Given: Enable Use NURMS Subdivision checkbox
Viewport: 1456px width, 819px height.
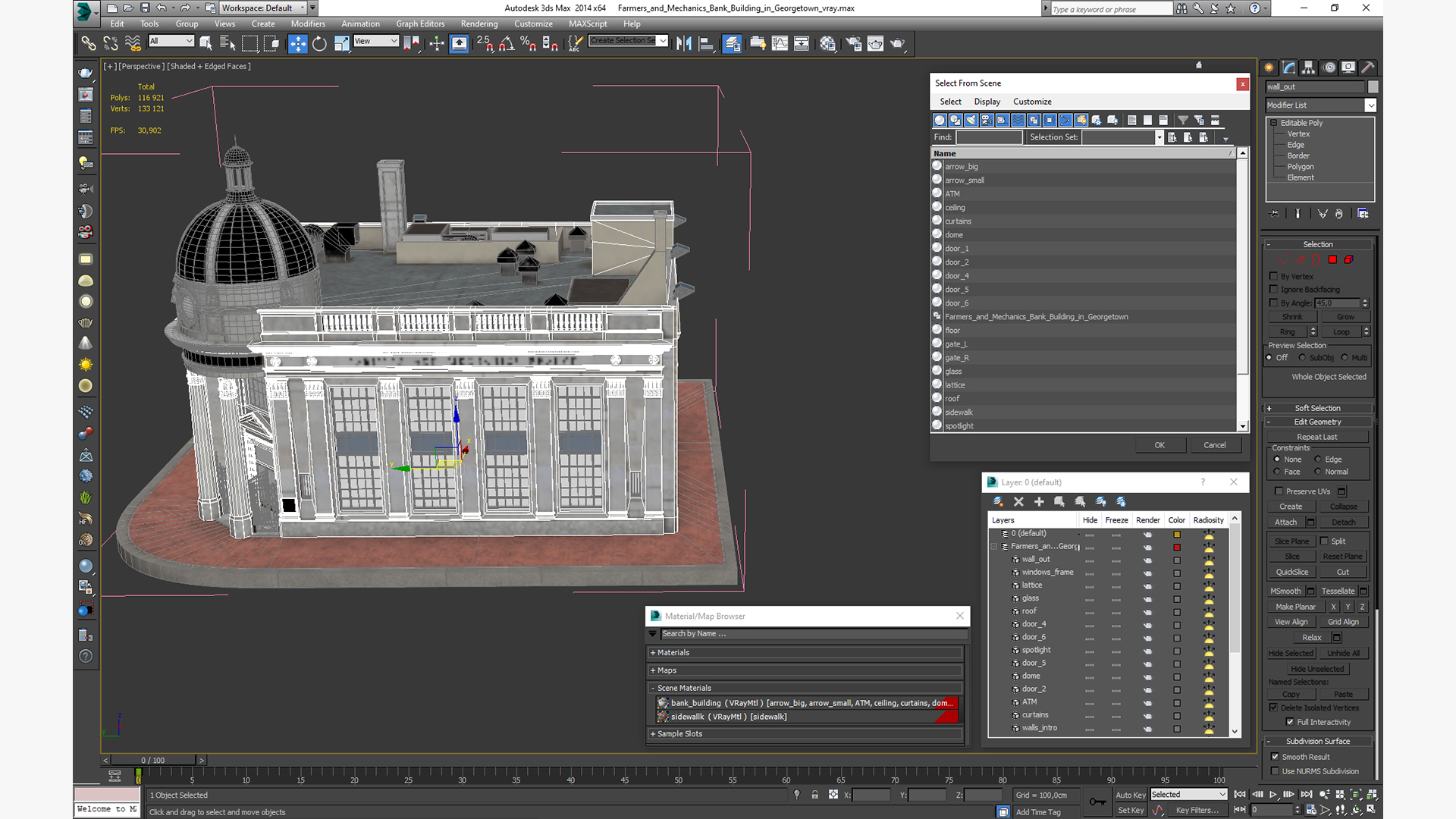Looking at the screenshot, I should point(1275,771).
